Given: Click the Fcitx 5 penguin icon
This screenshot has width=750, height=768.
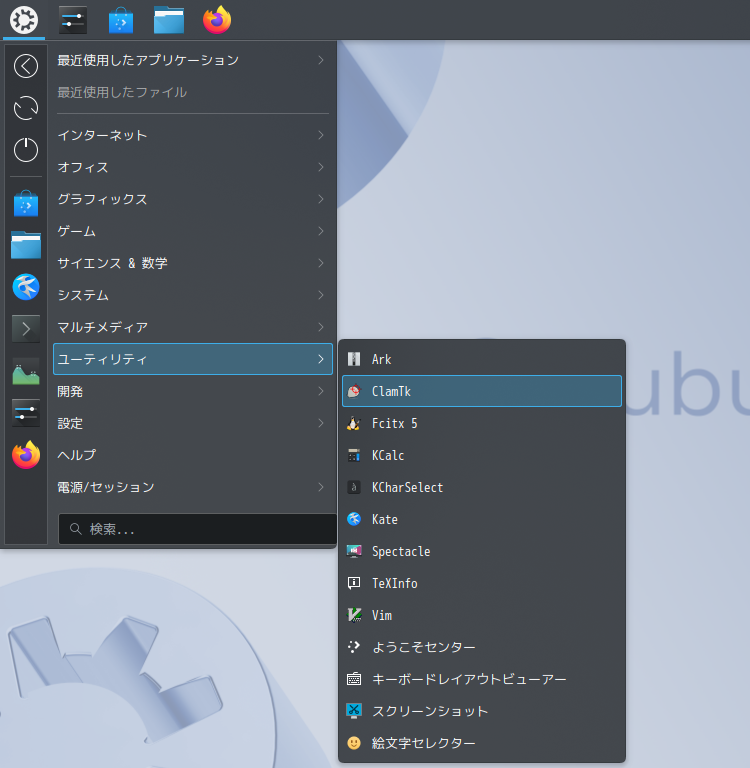Looking at the screenshot, I should (x=354, y=423).
